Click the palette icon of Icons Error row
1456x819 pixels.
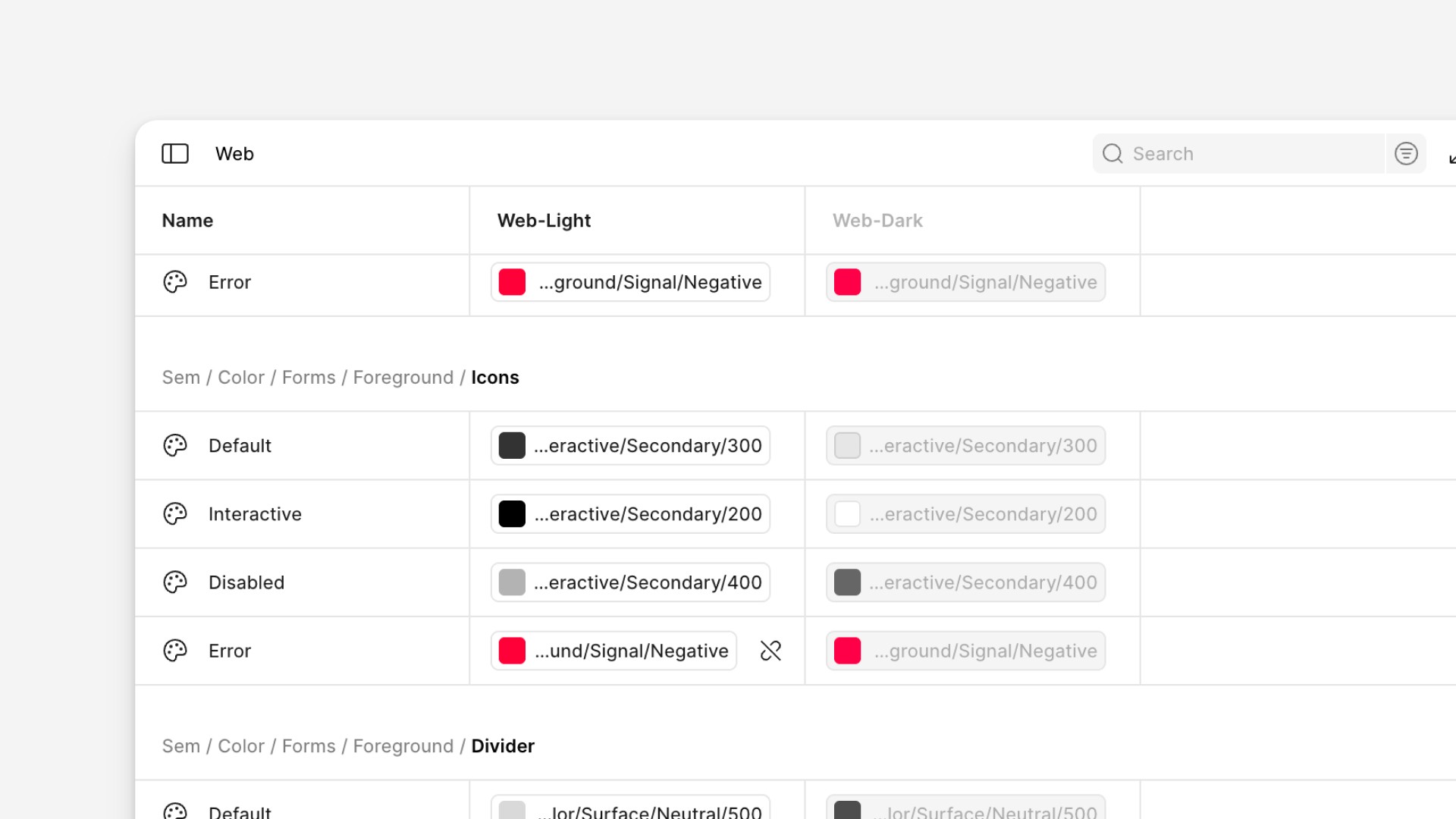[x=175, y=651]
